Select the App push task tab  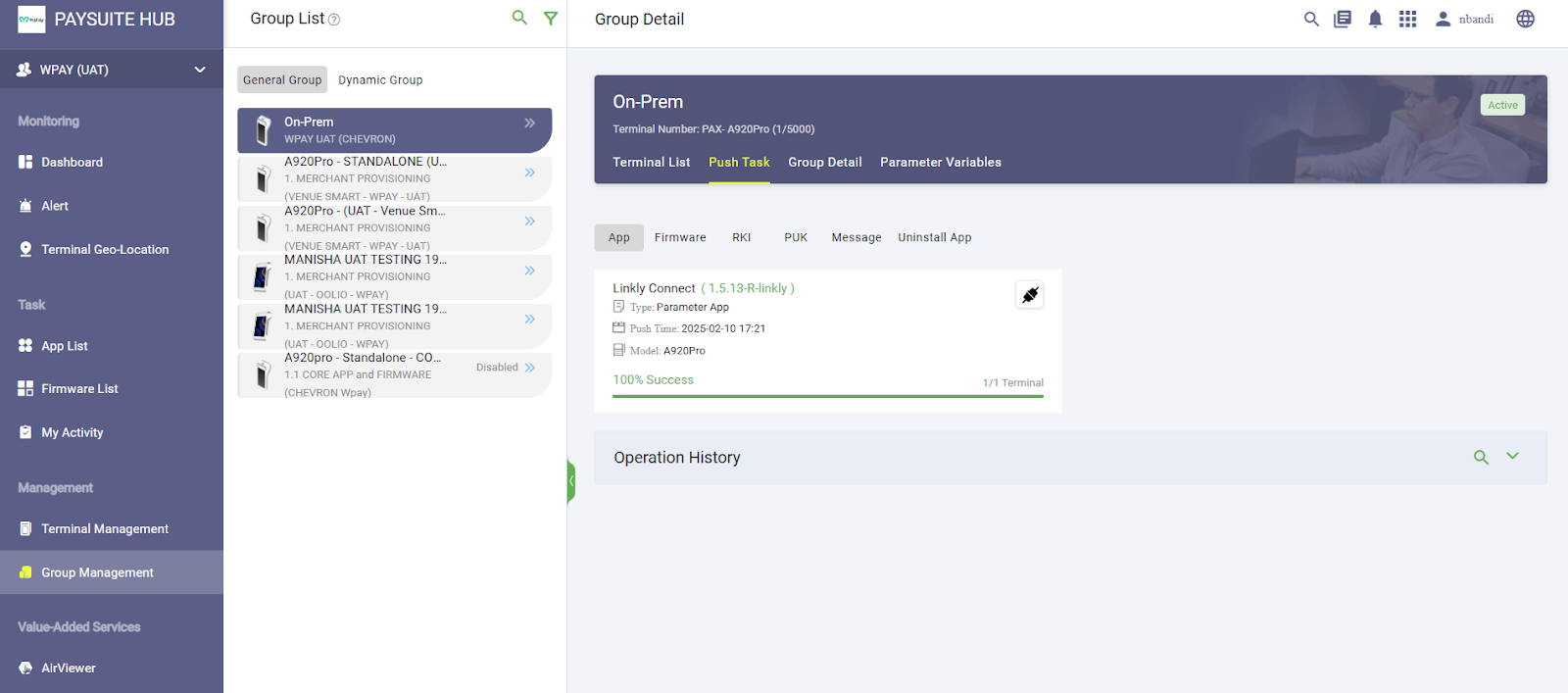coord(619,237)
